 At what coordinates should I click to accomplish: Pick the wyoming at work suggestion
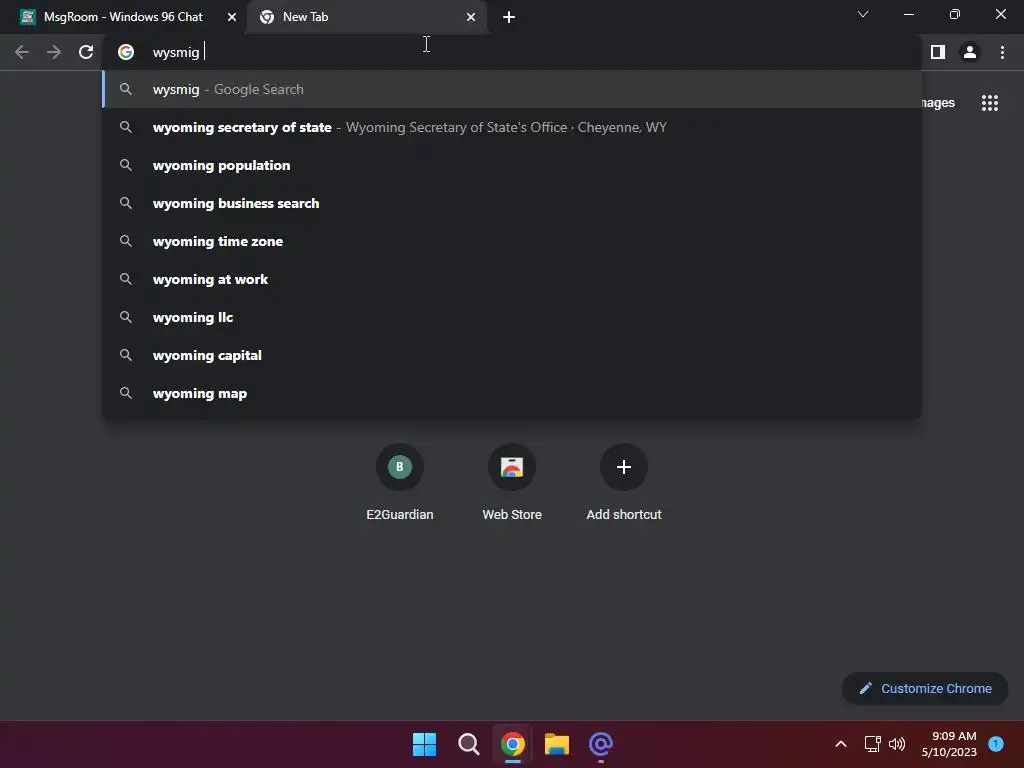tap(512, 279)
